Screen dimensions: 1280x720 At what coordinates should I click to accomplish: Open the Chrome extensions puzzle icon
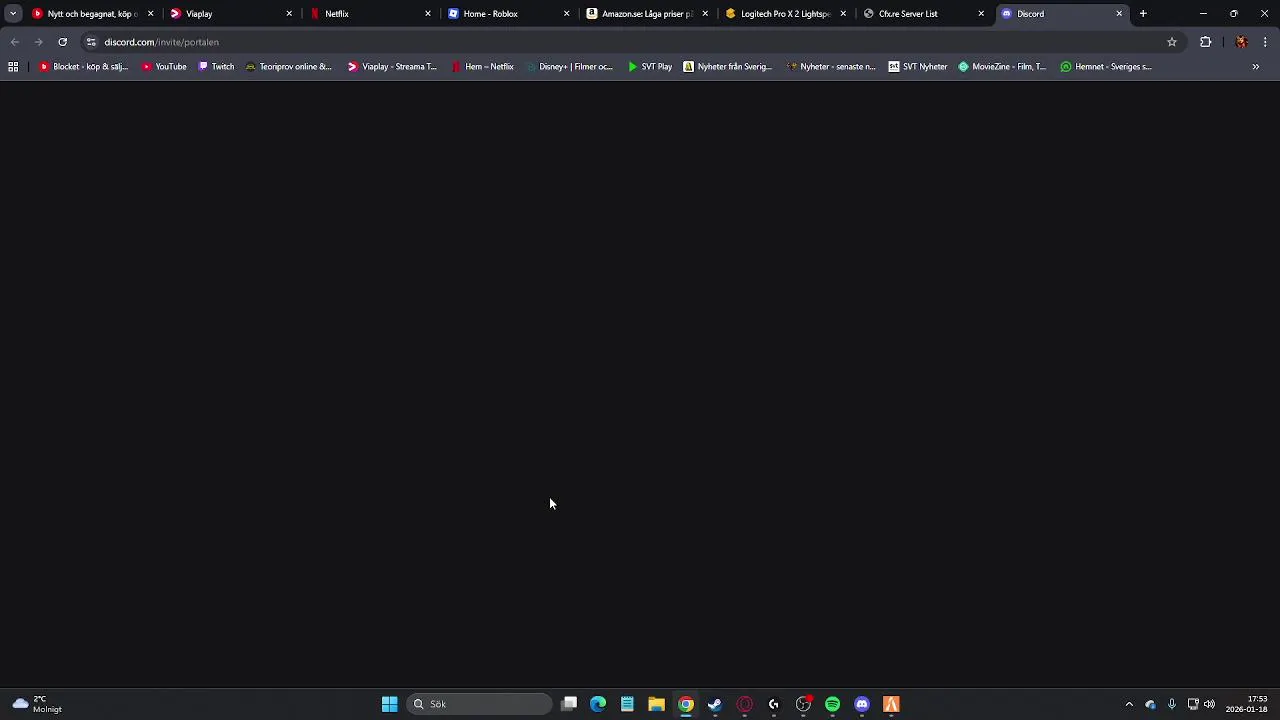pyautogui.click(x=1206, y=42)
